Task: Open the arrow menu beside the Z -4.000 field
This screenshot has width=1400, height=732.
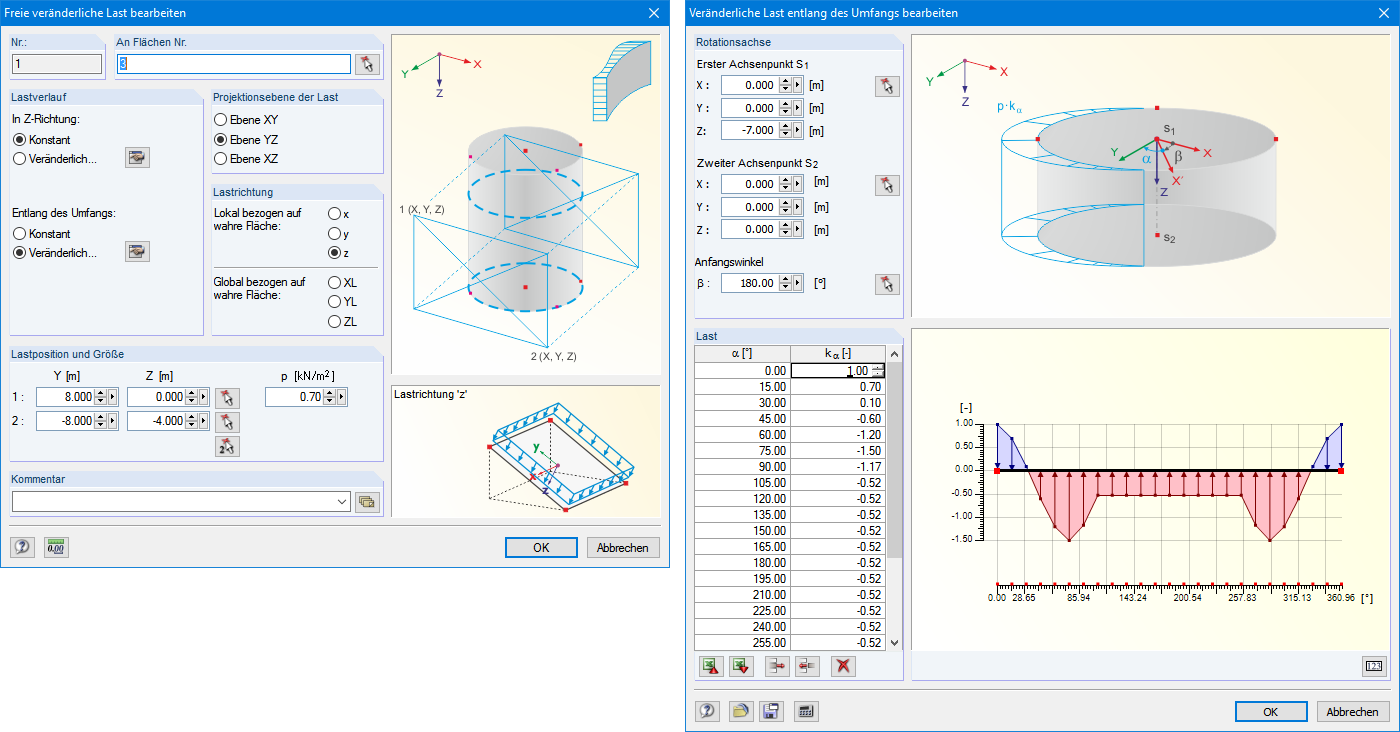Action: (x=205, y=422)
